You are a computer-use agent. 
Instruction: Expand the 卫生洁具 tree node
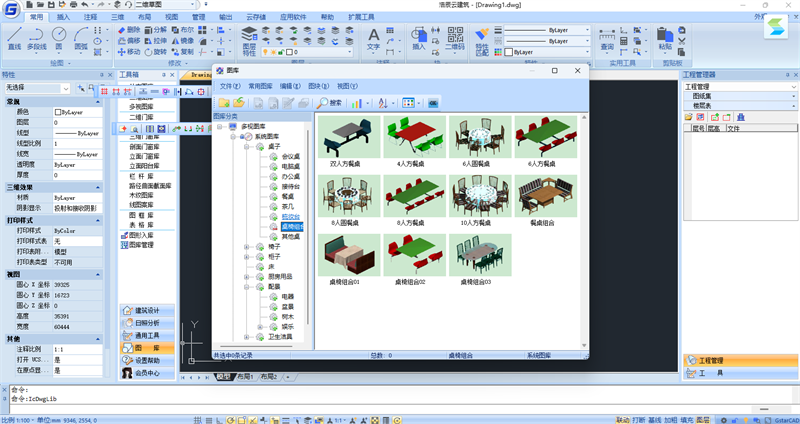click(246, 337)
